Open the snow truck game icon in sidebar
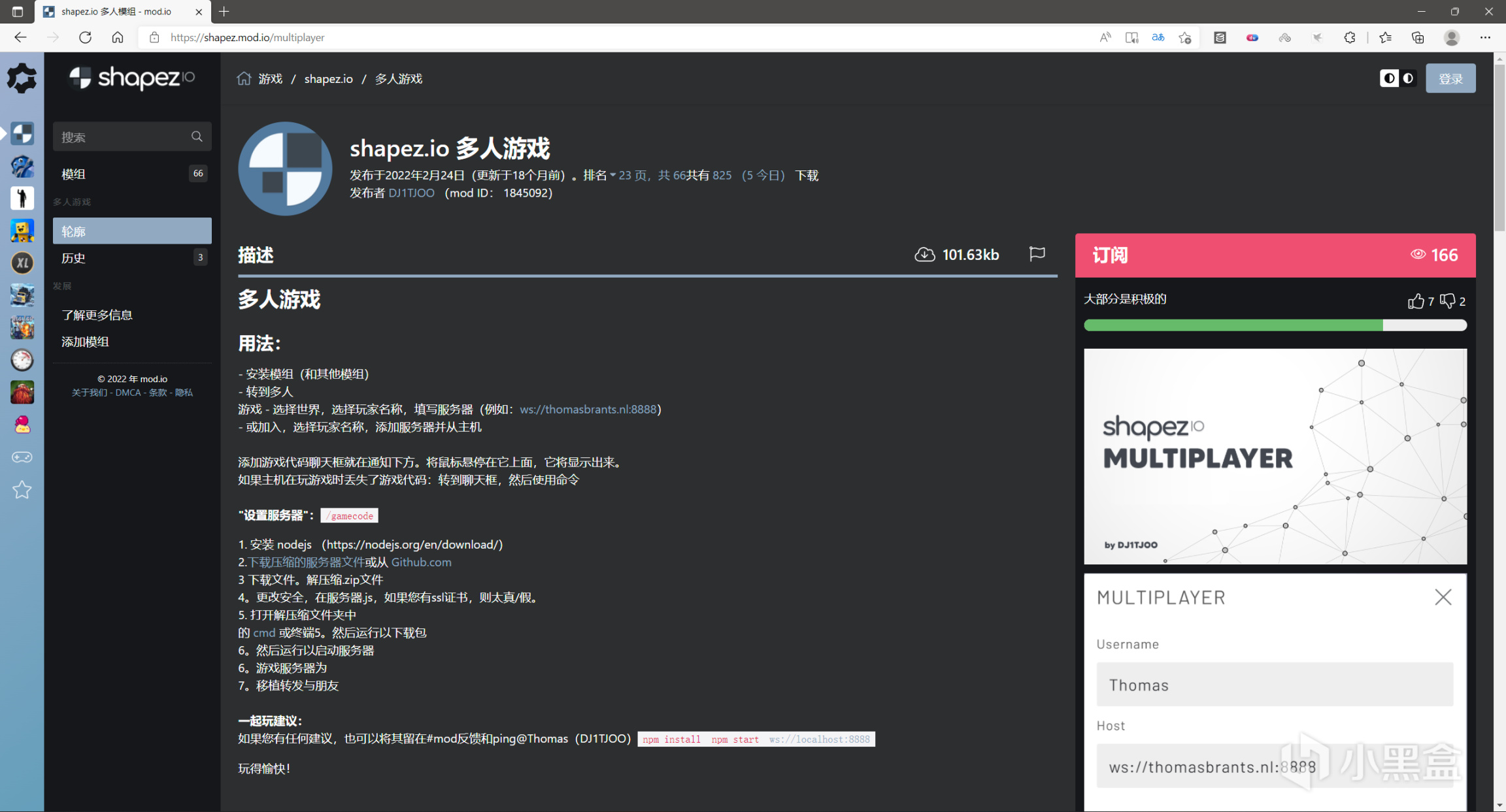 pyautogui.click(x=22, y=295)
